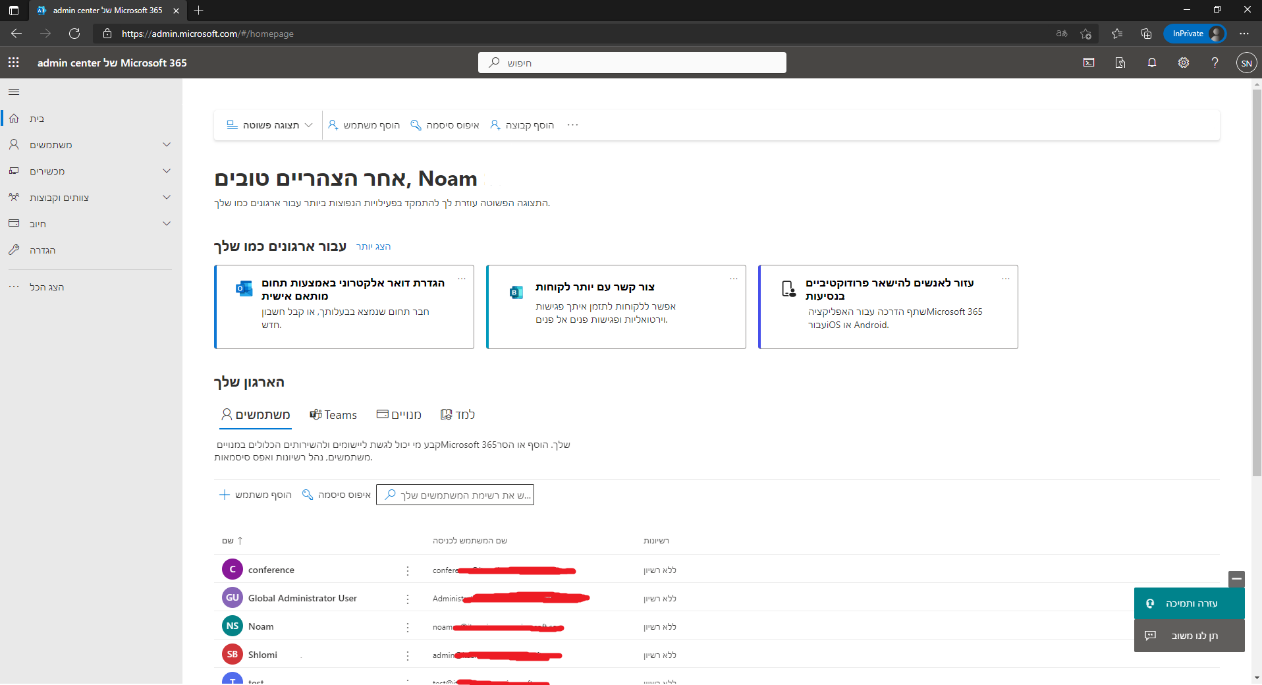Click the Show more (הצג יותר) link
This screenshot has width=1262, height=685.
[x=373, y=246]
